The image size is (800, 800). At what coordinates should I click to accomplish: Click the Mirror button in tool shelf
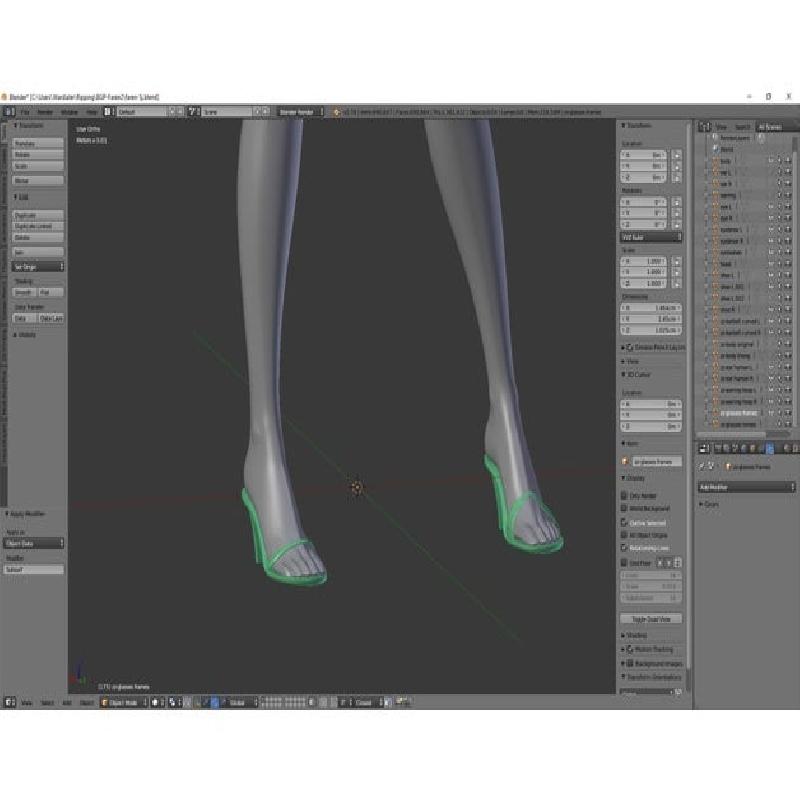coord(38,180)
